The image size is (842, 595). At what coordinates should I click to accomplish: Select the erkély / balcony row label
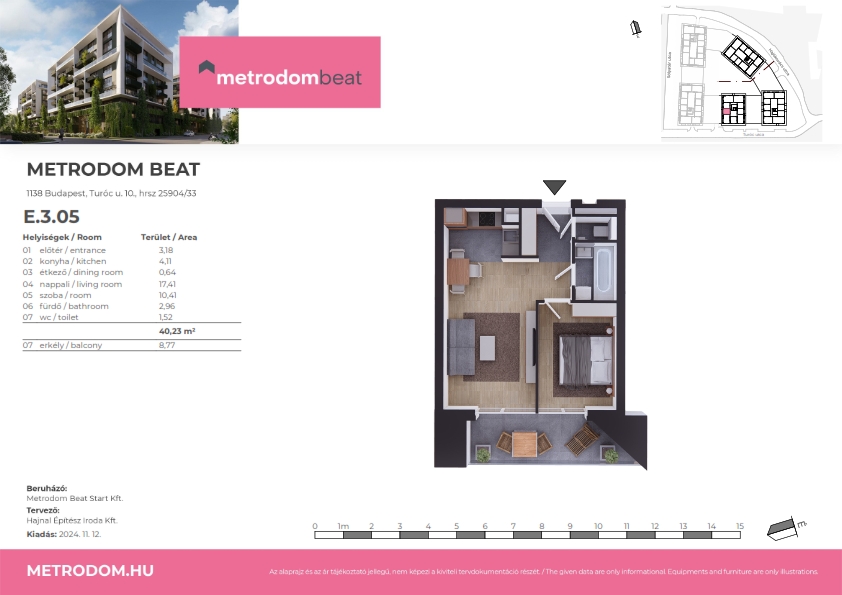[x=70, y=345]
